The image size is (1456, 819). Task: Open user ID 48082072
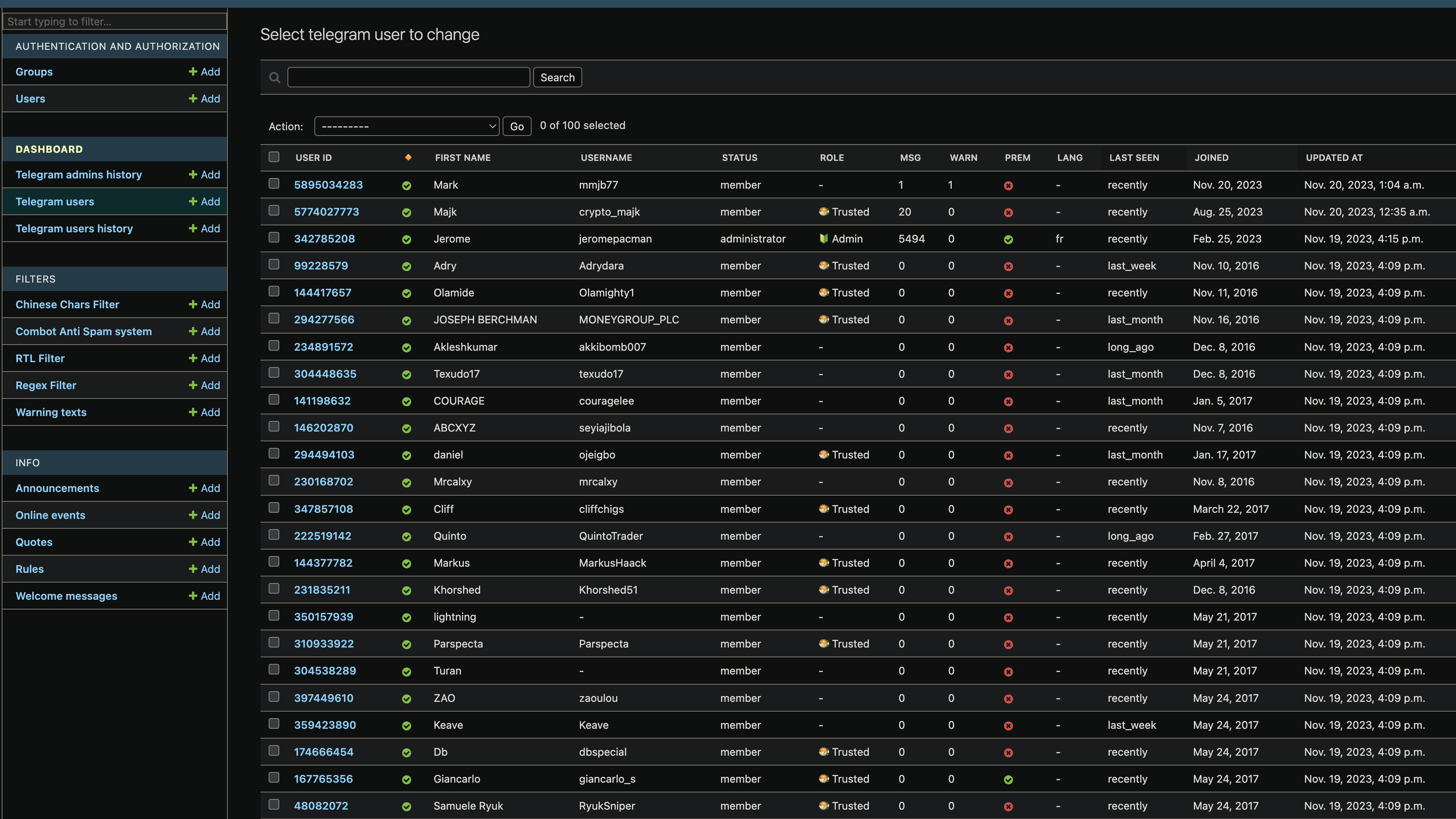321,806
